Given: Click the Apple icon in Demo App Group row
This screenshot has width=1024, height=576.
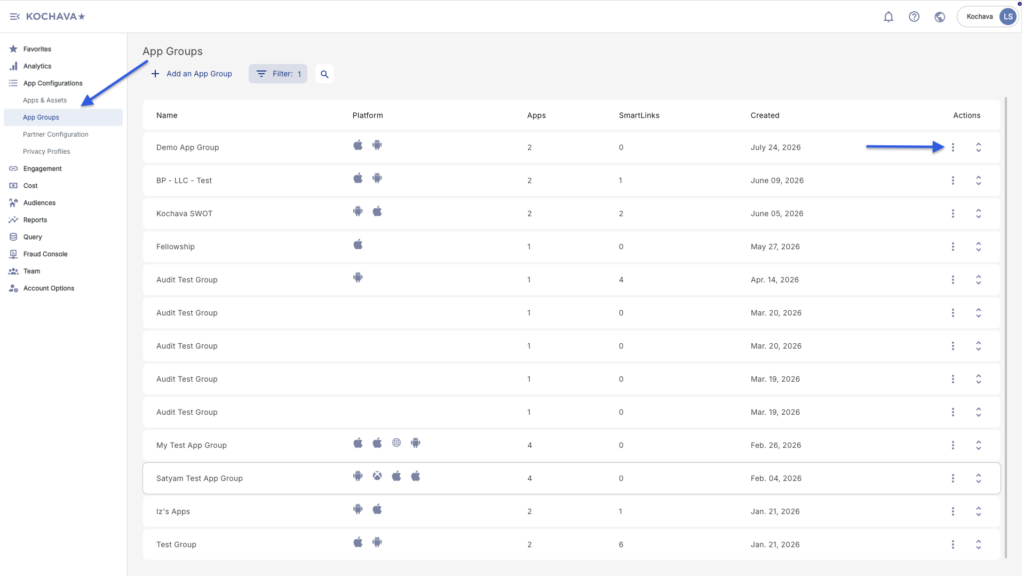Looking at the screenshot, I should point(358,145).
